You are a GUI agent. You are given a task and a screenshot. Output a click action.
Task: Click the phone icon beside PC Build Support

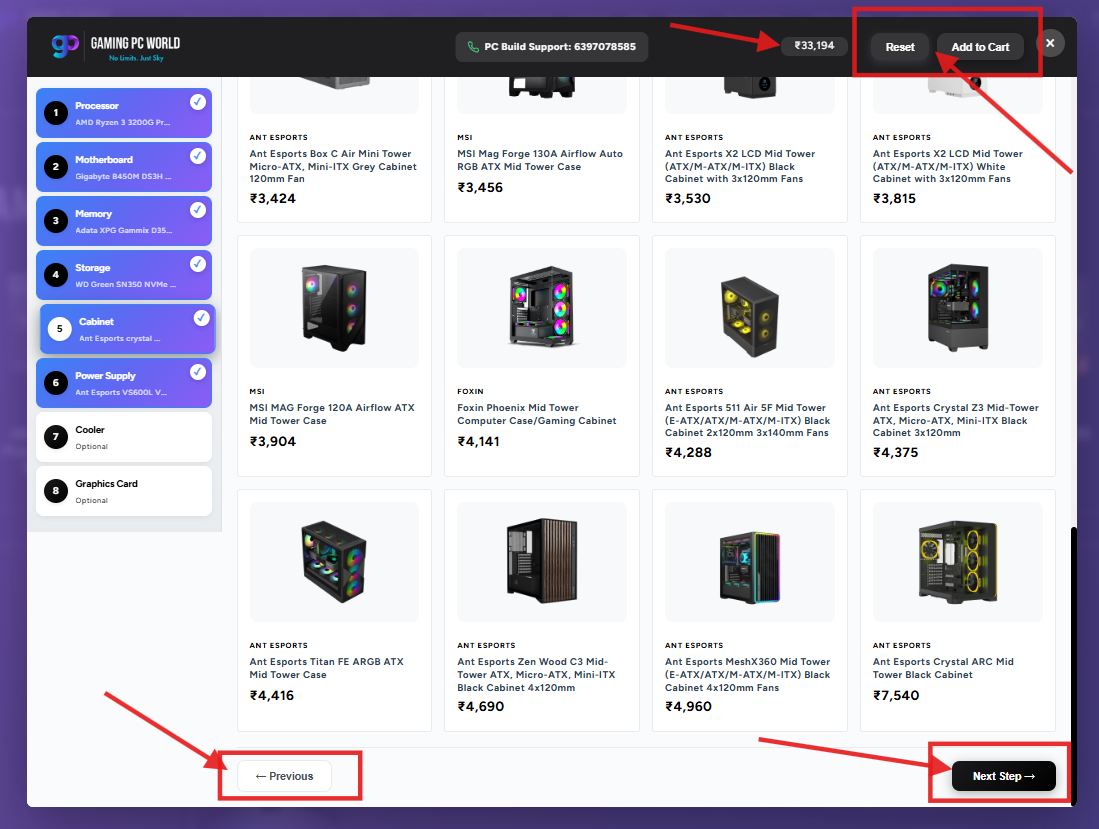click(473, 47)
